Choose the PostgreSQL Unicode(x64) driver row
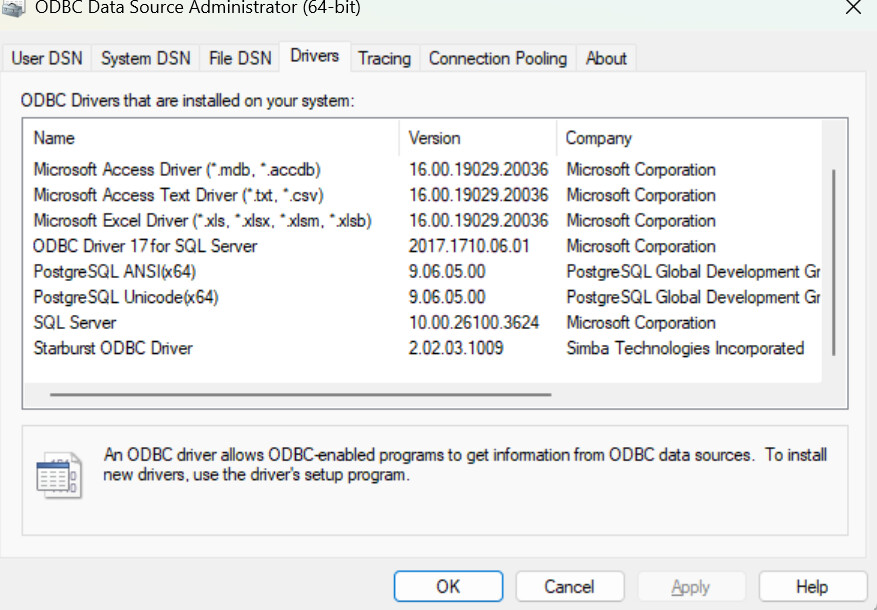Image resolution: width=877 pixels, height=610 pixels. pyautogui.click(x=126, y=297)
